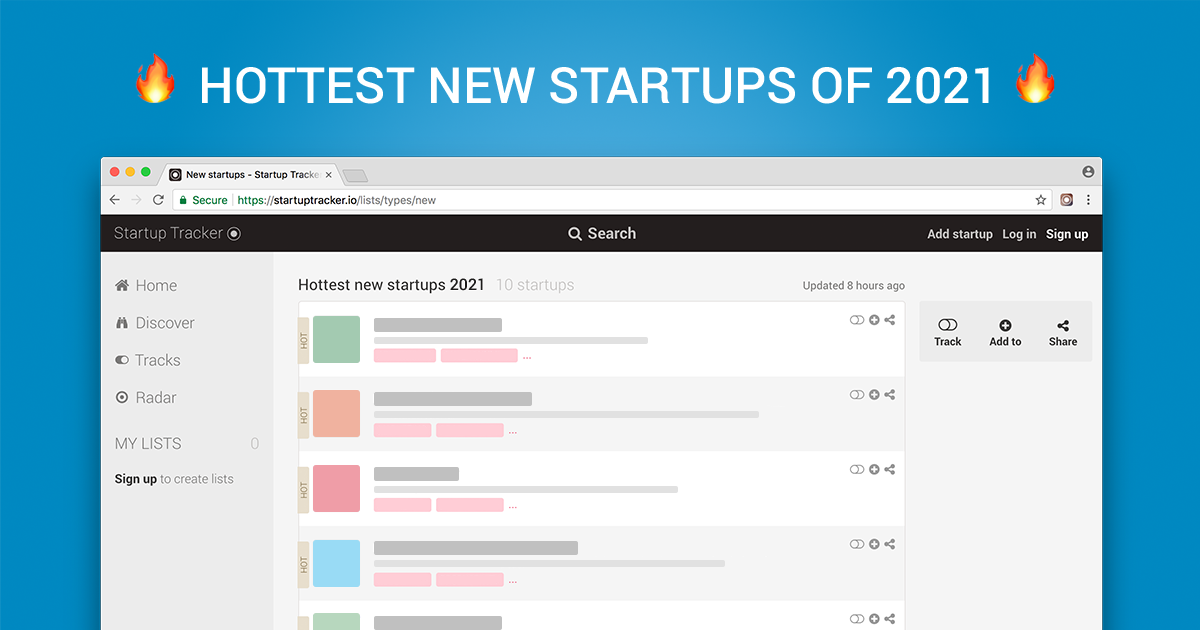Click the Sign up link in the header
The width and height of the screenshot is (1200, 630).
1067,233
